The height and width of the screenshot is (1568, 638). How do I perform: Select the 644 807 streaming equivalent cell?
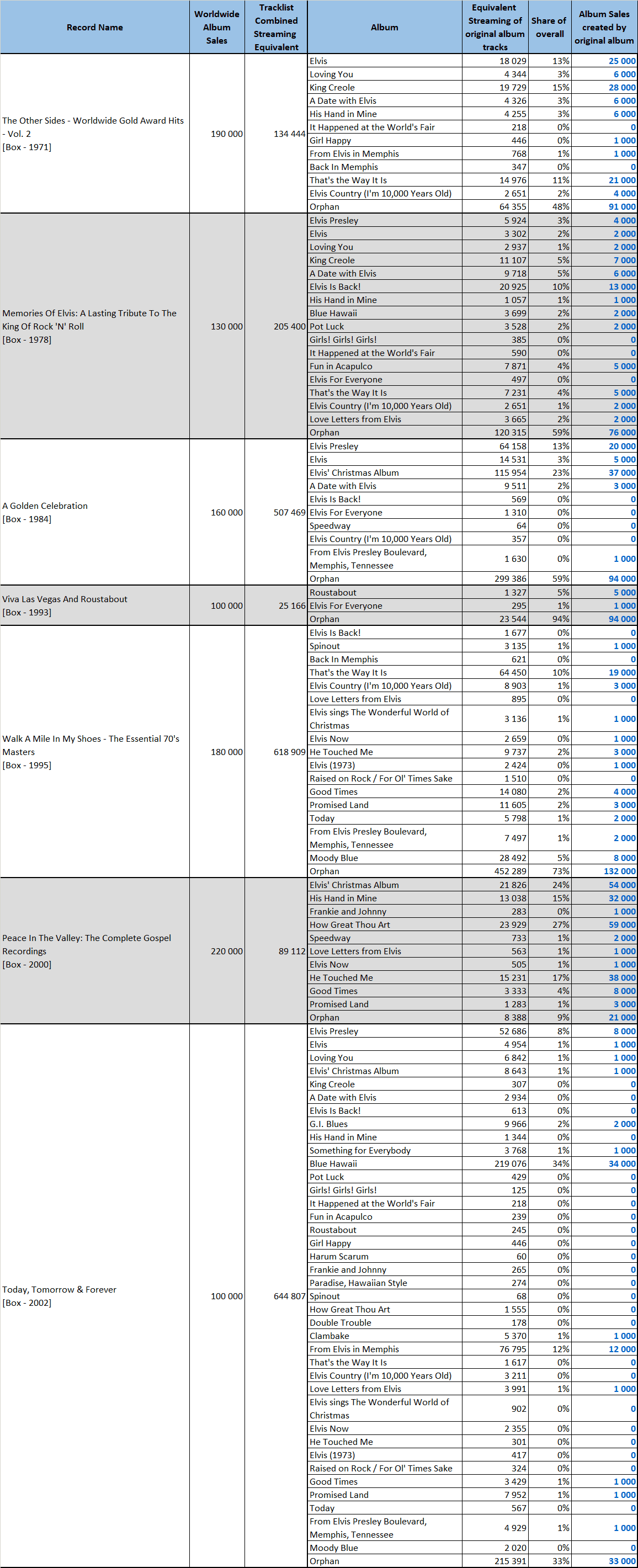276,1296
